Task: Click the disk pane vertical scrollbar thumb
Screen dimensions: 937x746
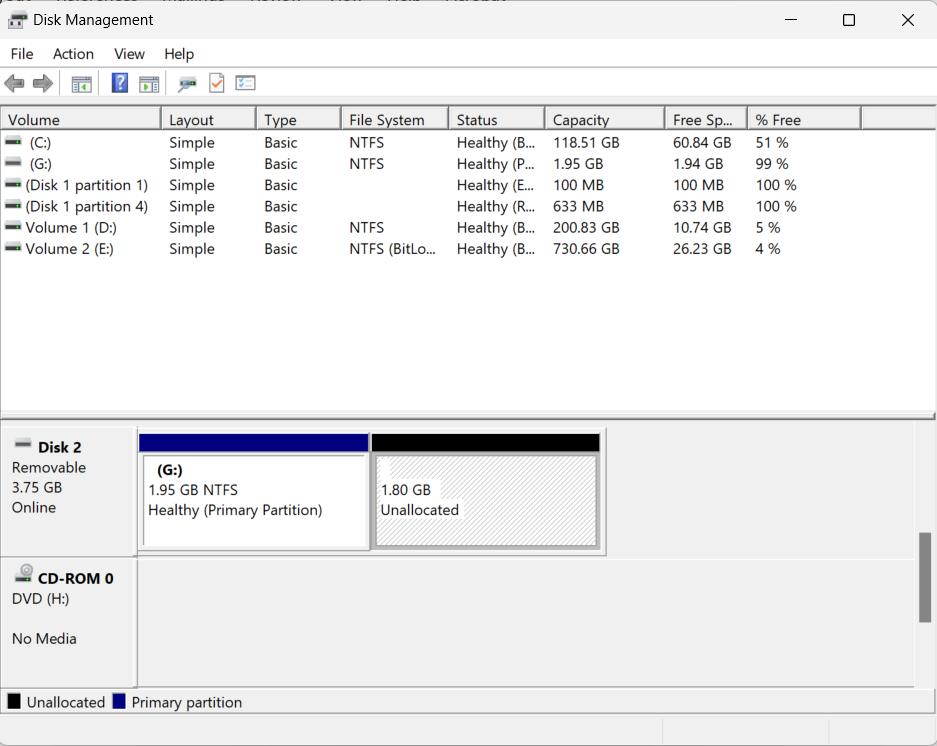Action: [925, 577]
